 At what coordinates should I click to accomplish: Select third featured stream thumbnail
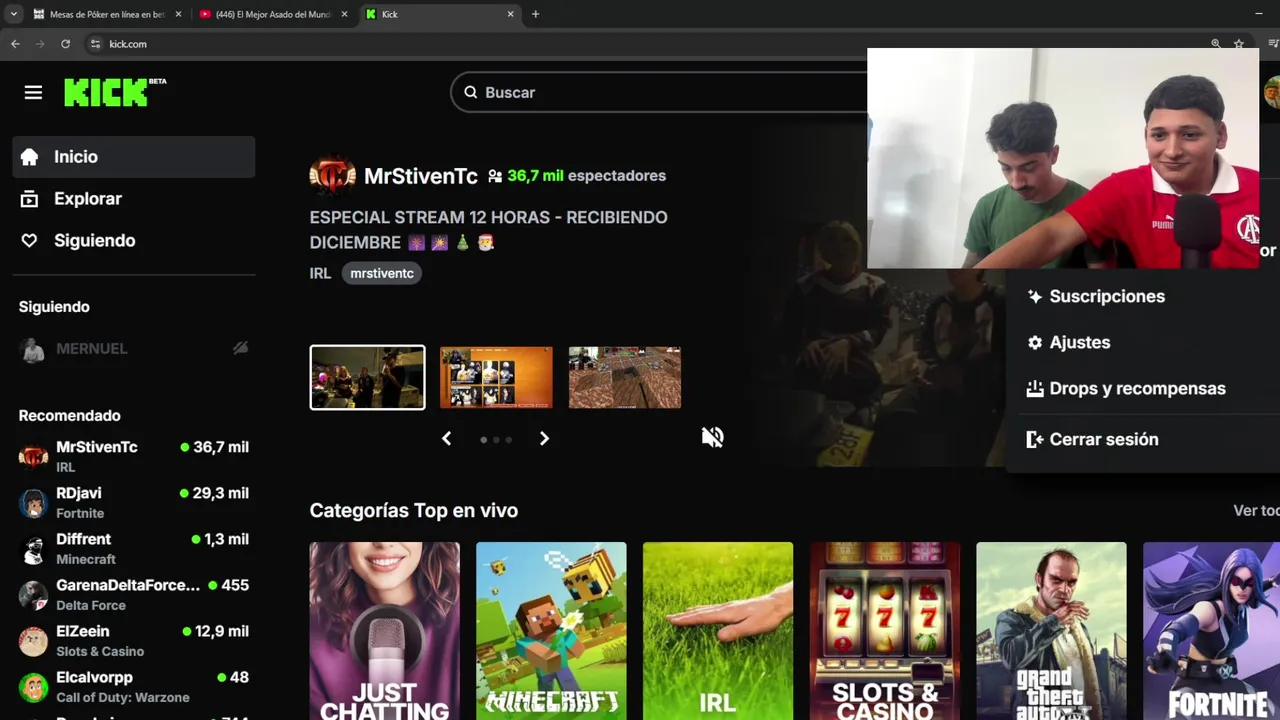[x=625, y=377]
